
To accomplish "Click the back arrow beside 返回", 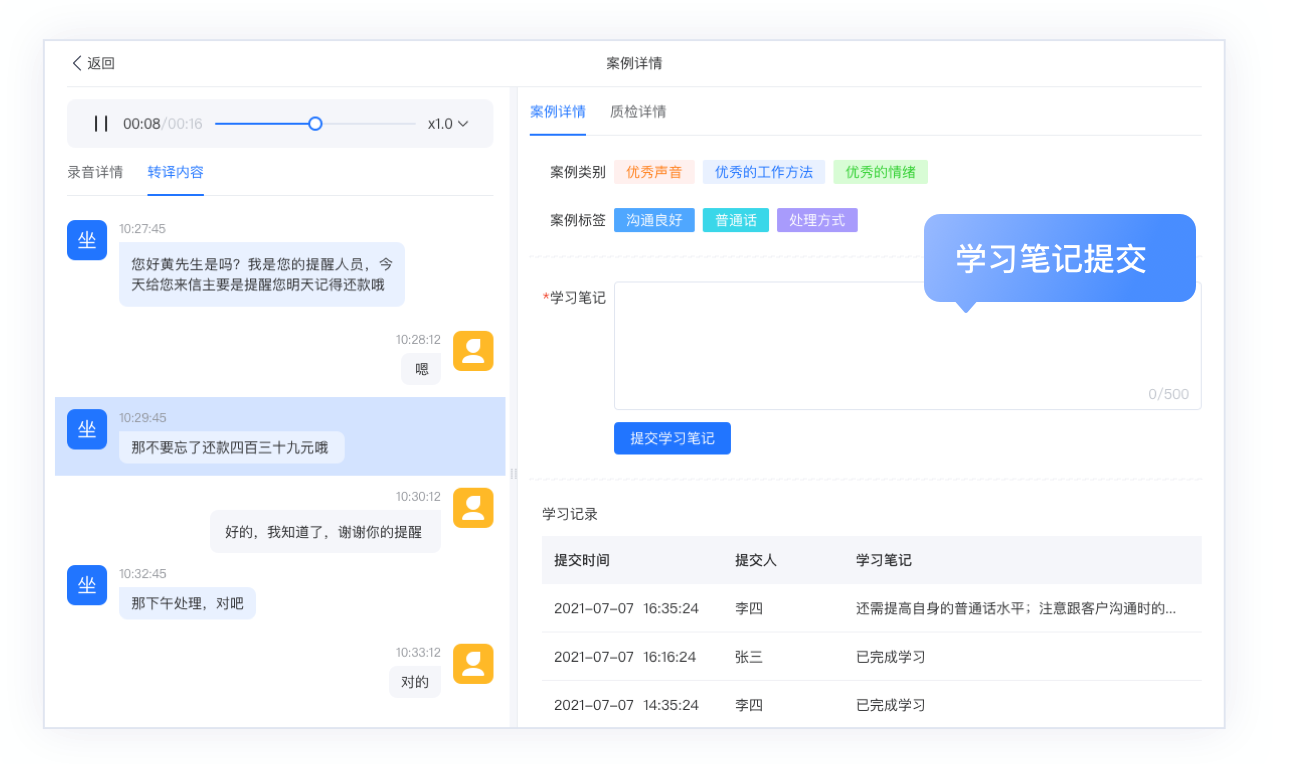I will [78, 63].
